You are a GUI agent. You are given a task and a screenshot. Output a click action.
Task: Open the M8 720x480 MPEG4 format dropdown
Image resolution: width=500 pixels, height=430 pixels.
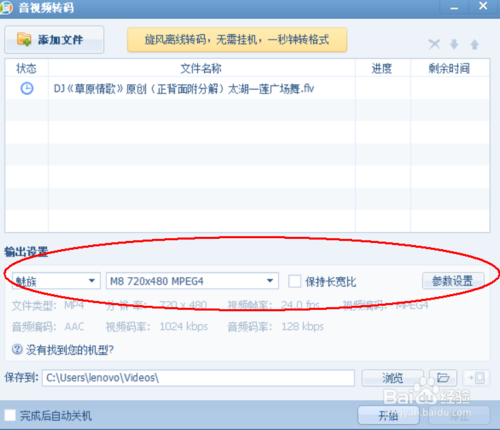click(x=192, y=281)
